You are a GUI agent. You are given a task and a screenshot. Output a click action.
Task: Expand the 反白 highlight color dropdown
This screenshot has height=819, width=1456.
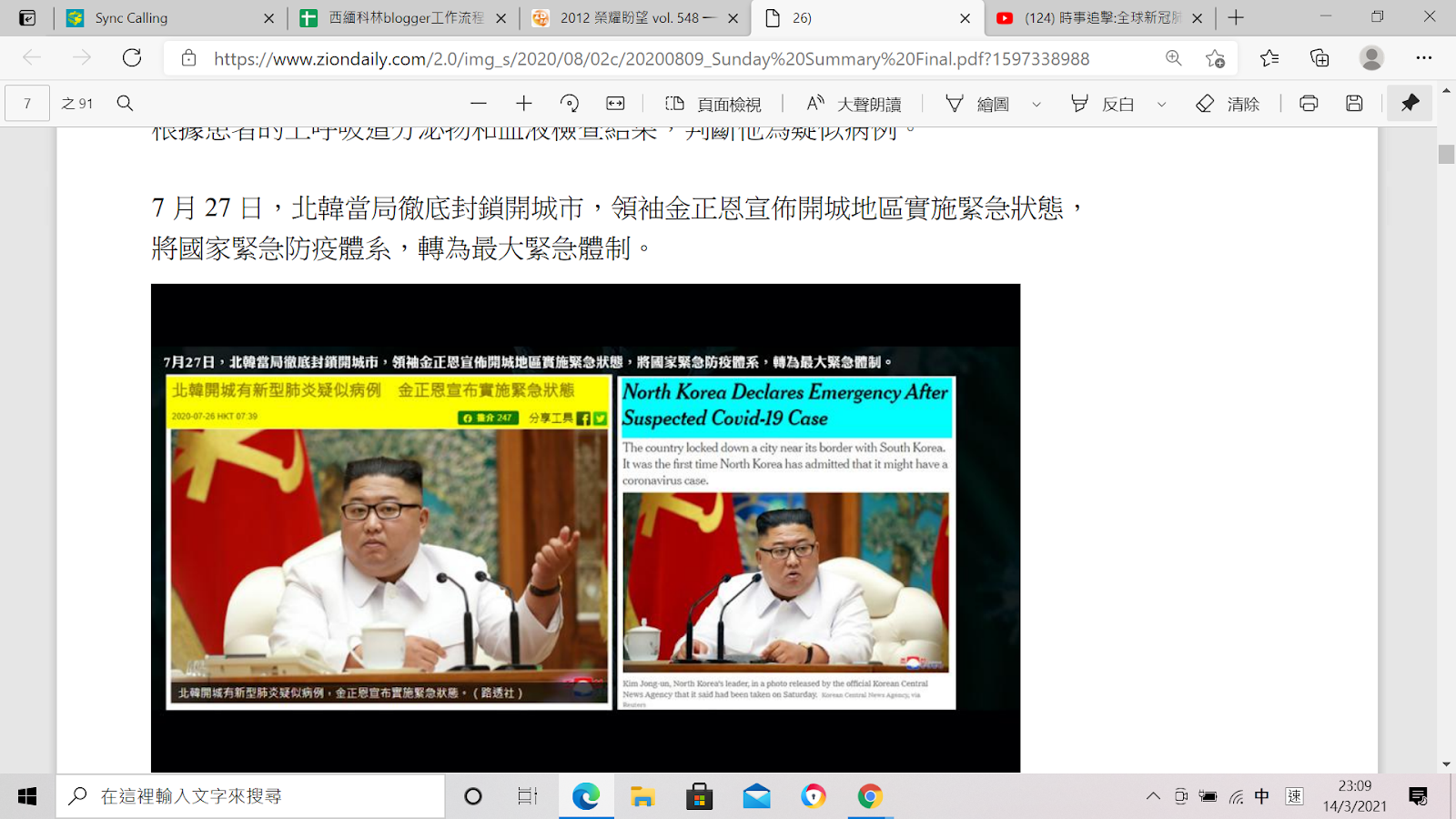coord(1161,104)
